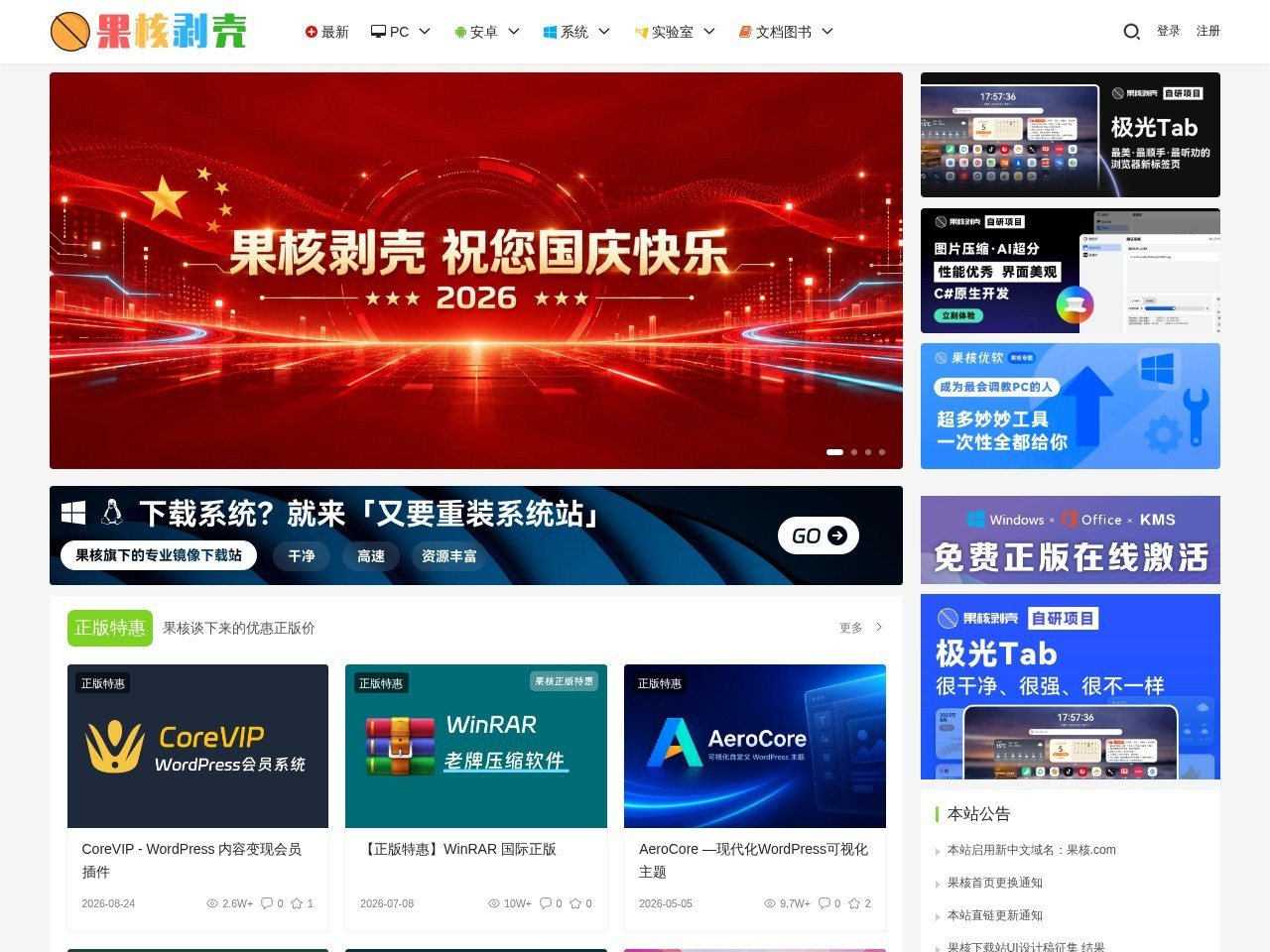1270x952 pixels.
Task: Click the comment icon on CoreVIP card
Action: coord(267,903)
